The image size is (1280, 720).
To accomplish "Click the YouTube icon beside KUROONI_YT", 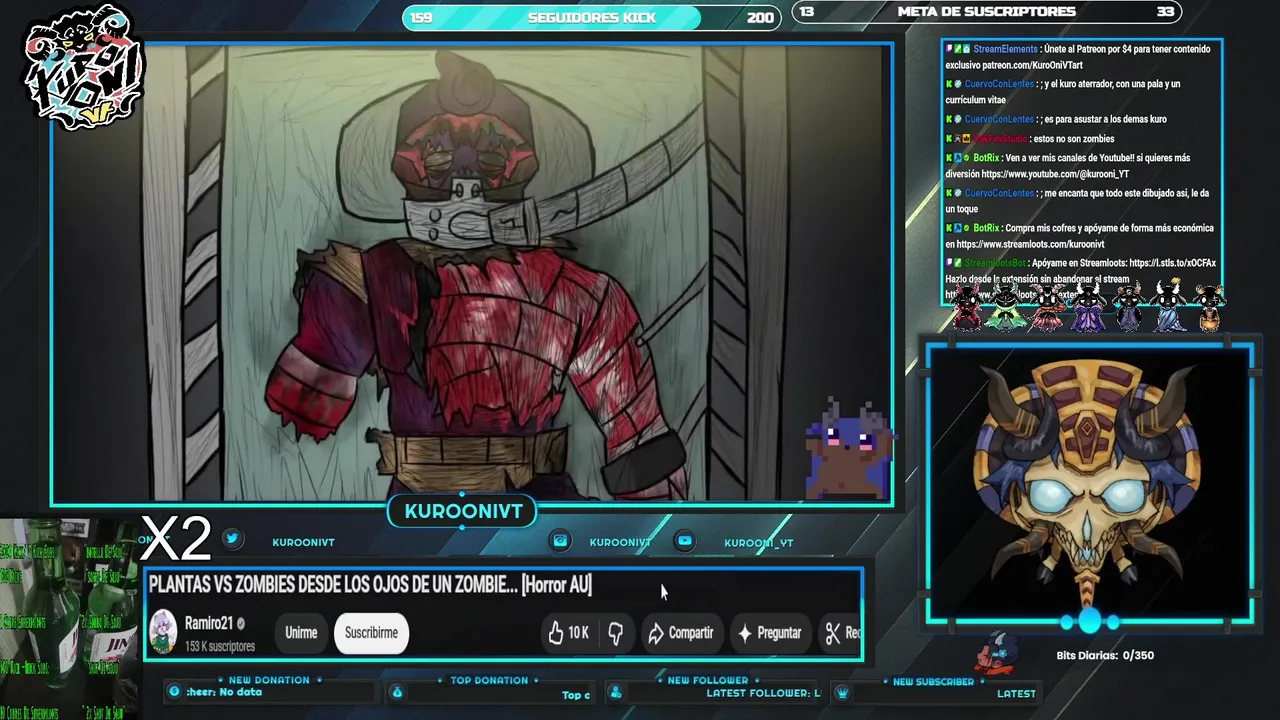I will (685, 541).
